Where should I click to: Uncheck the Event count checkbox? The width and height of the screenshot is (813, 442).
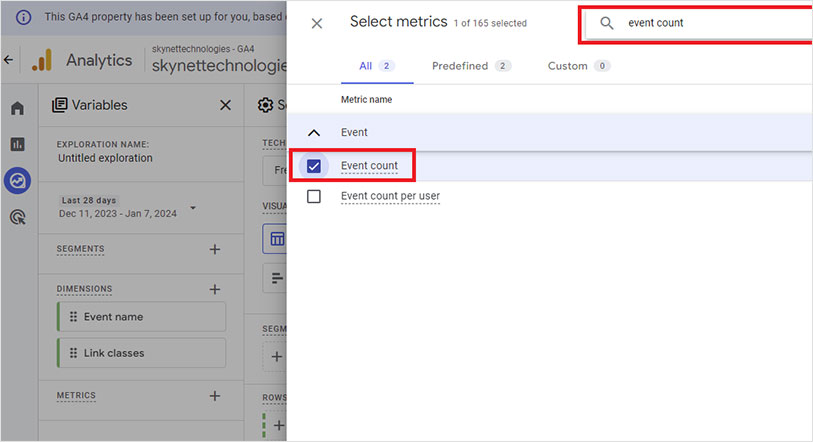[x=314, y=166]
